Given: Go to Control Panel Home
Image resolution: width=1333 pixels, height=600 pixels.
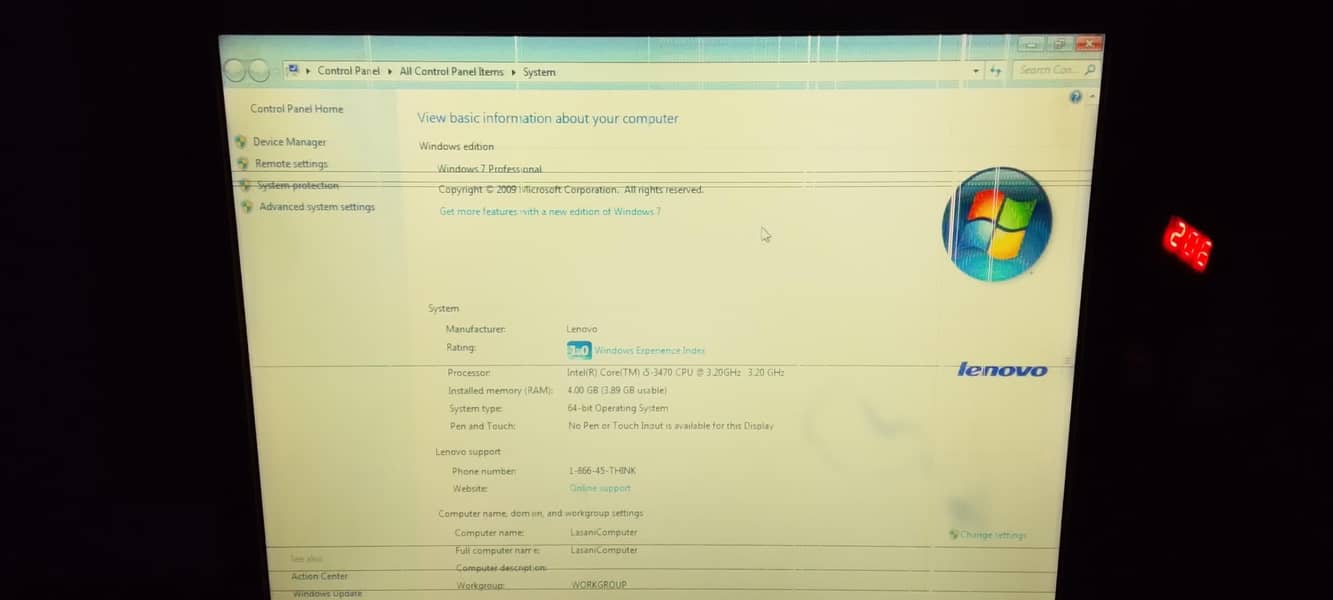Looking at the screenshot, I should [x=296, y=109].
